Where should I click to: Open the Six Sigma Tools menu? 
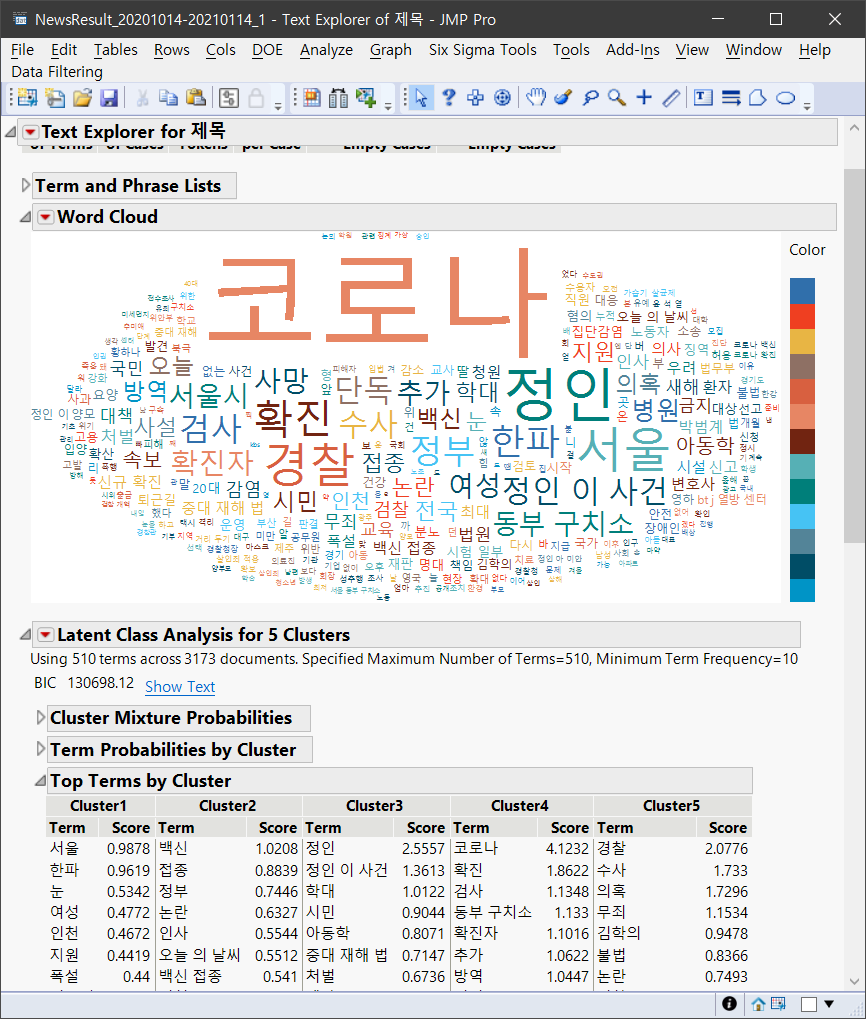(482, 50)
